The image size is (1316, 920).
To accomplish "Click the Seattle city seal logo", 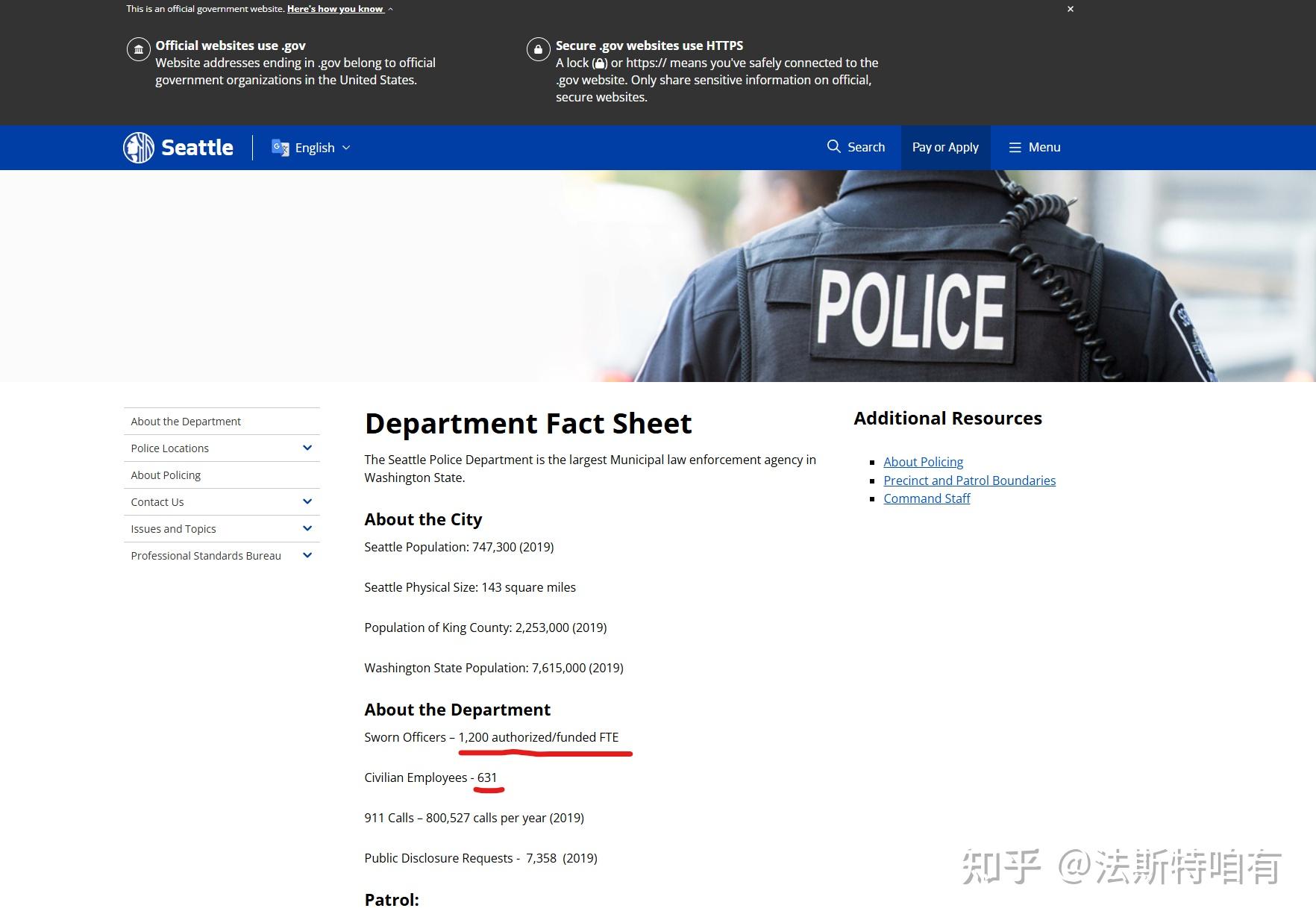I will [139, 148].
